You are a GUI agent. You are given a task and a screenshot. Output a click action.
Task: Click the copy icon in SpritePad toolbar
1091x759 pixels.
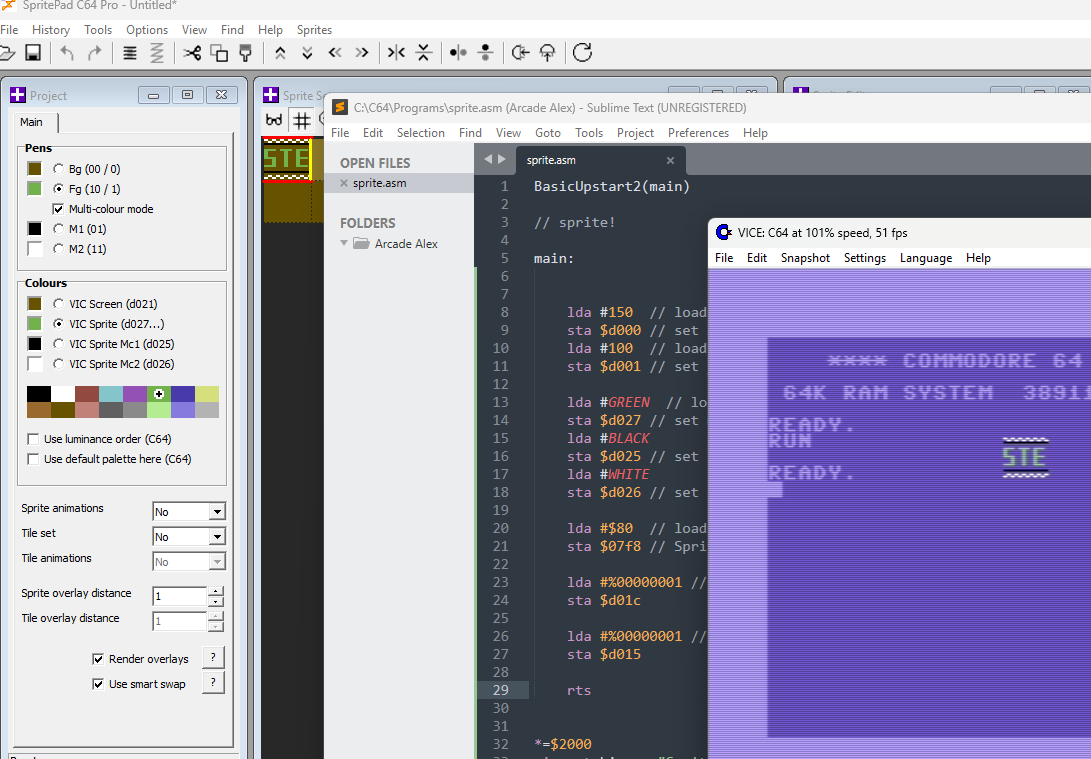pyautogui.click(x=219, y=53)
